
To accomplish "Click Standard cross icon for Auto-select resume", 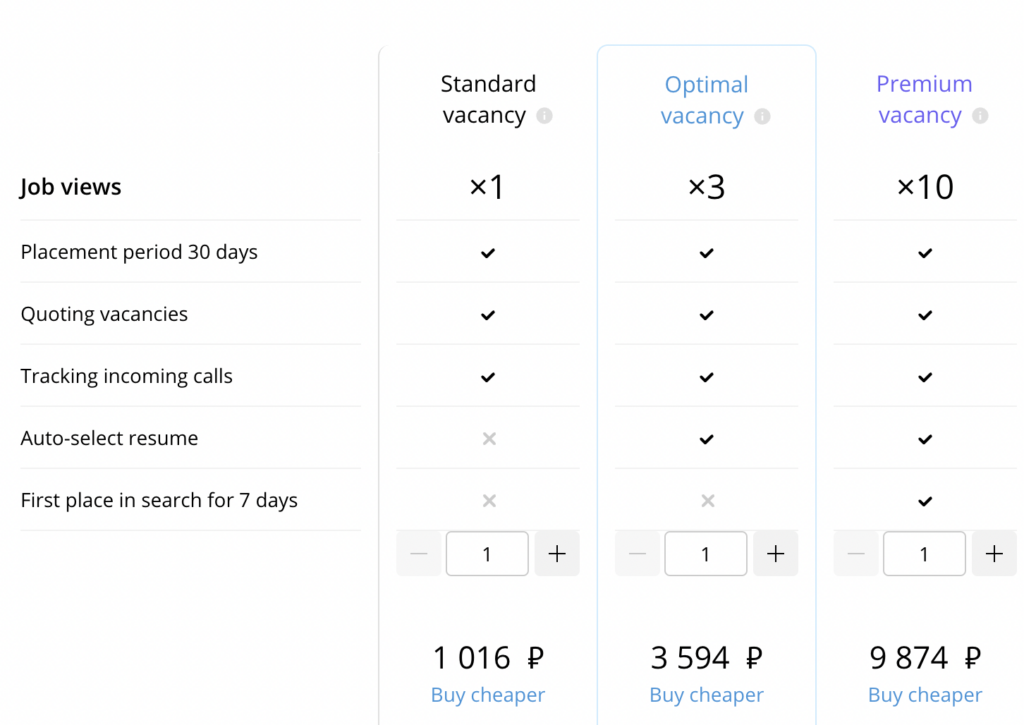I will 488,439.
